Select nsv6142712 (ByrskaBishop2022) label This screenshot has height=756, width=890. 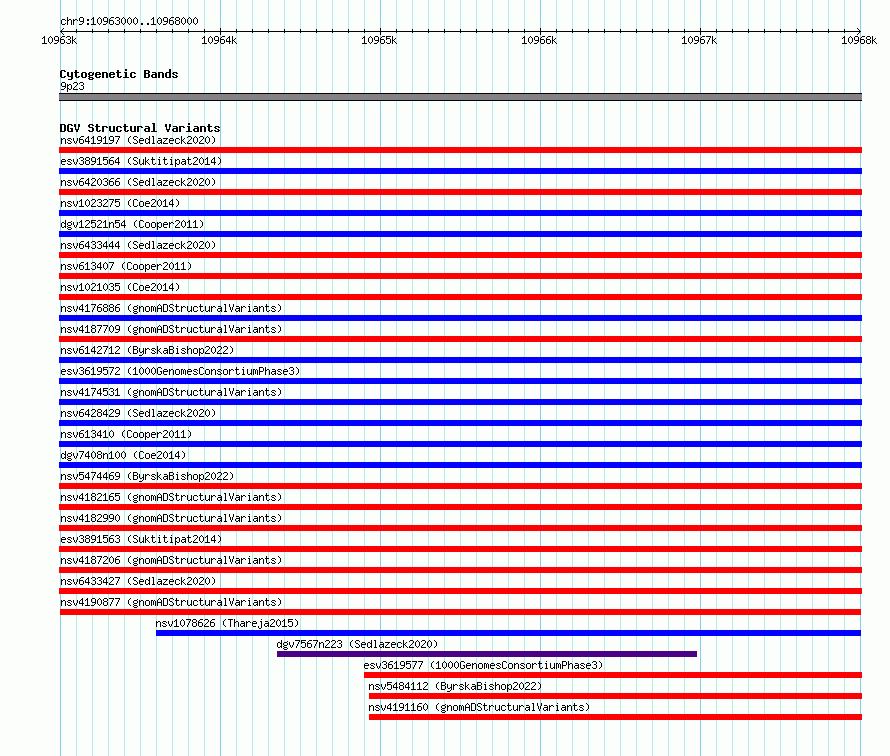point(147,350)
